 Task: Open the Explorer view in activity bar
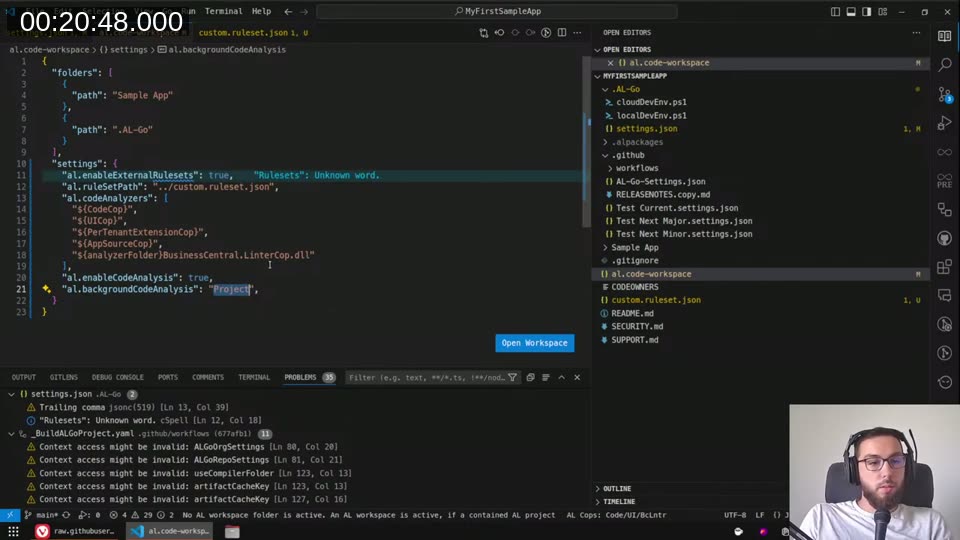point(945,36)
